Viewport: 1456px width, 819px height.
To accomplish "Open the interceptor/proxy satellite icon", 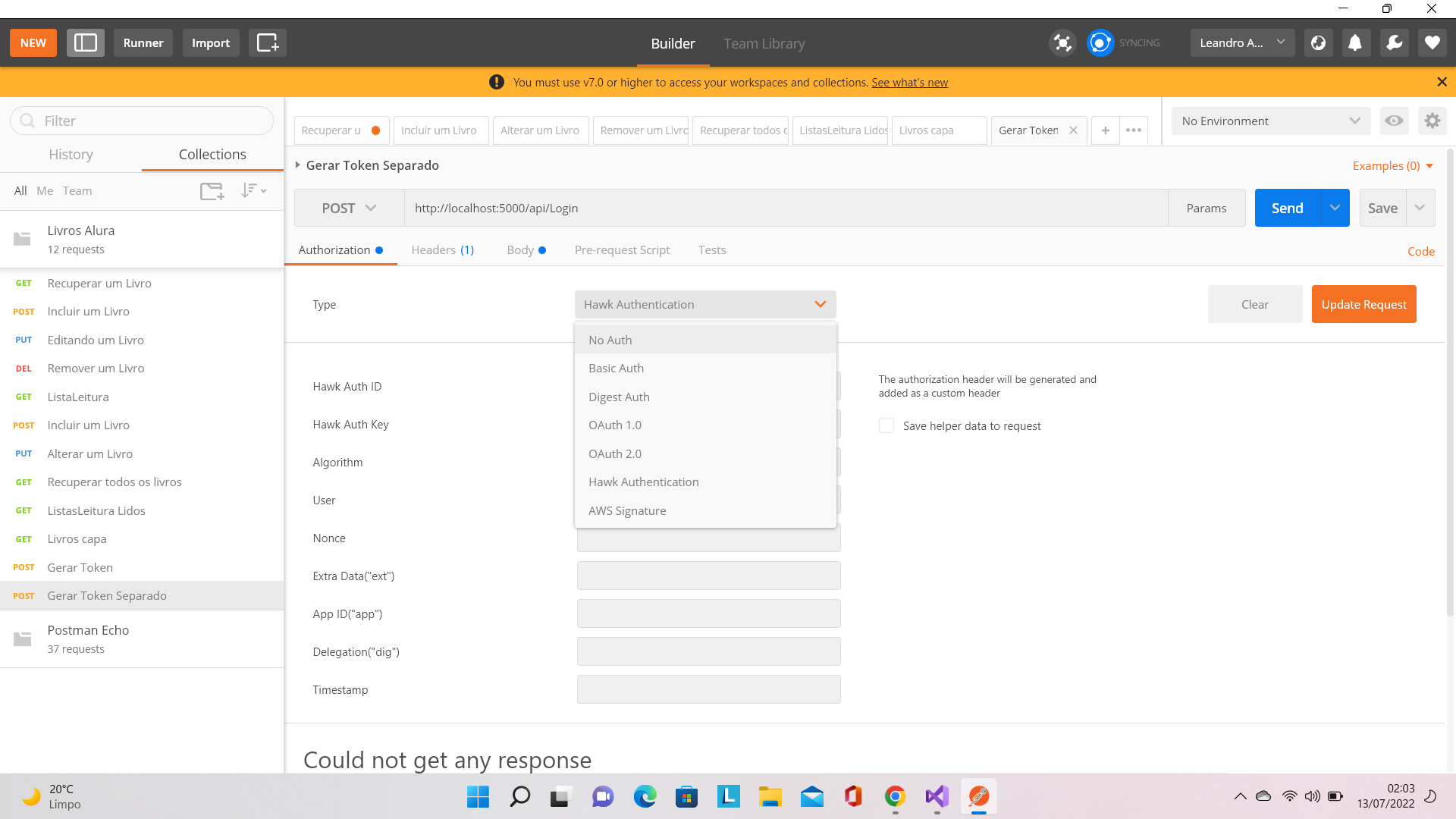I will tap(1062, 43).
